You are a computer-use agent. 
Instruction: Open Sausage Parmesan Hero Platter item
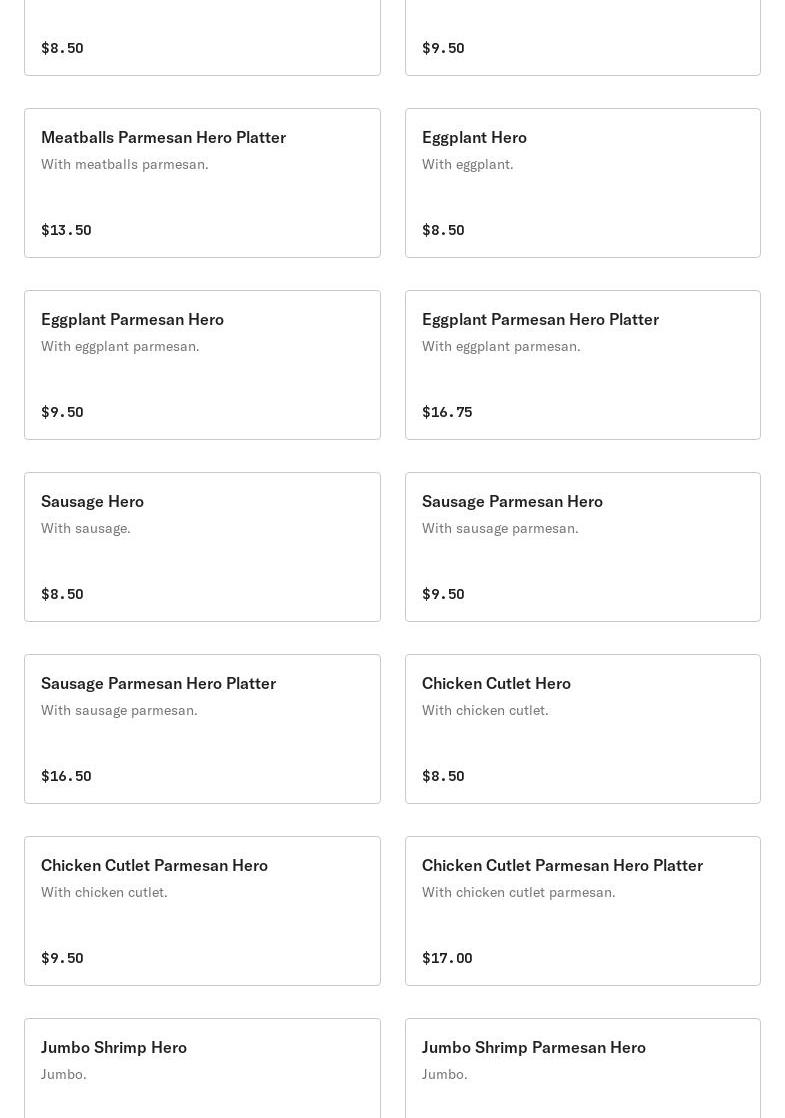click(202, 729)
